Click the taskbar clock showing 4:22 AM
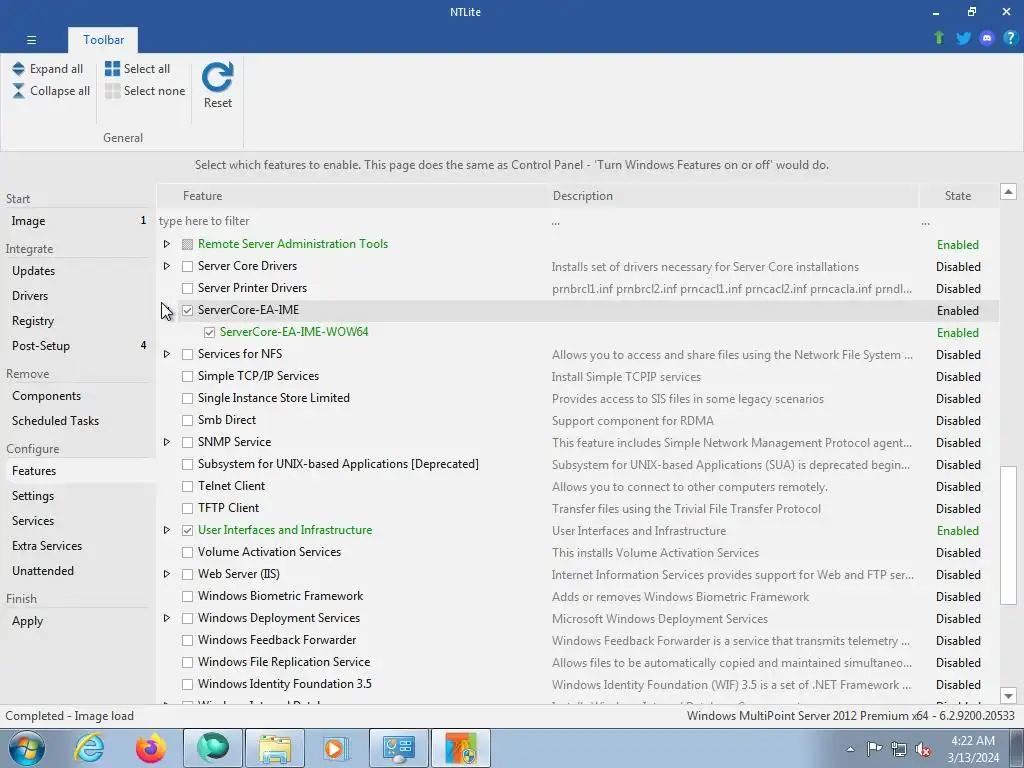 (973, 749)
